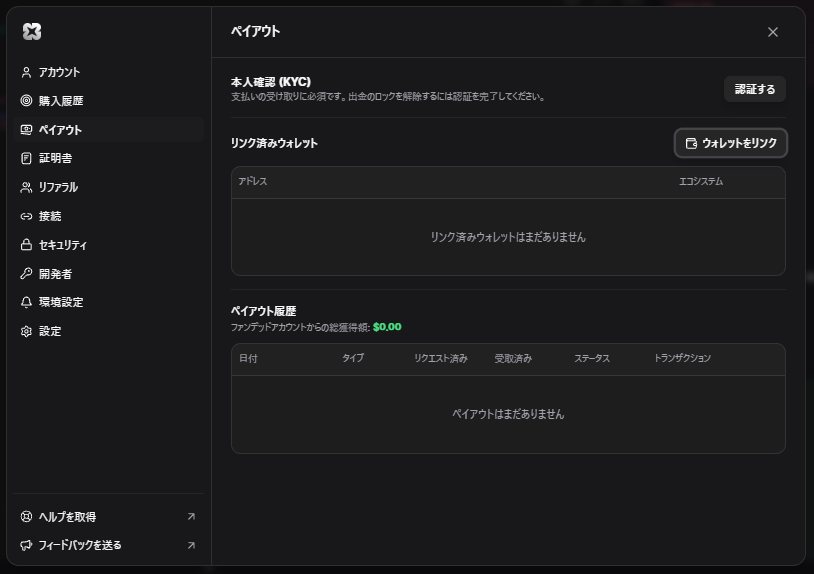Click the エコシステム column header
814x574 pixels.
click(701, 181)
